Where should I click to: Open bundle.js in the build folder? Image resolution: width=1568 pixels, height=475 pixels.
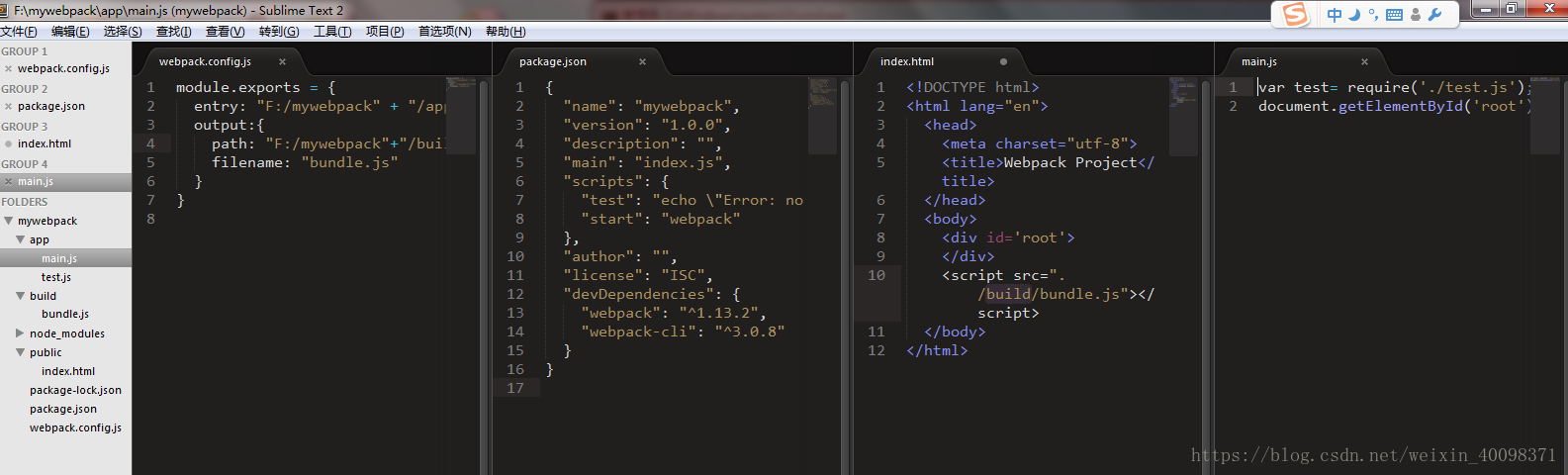click(x=65, y=314)
